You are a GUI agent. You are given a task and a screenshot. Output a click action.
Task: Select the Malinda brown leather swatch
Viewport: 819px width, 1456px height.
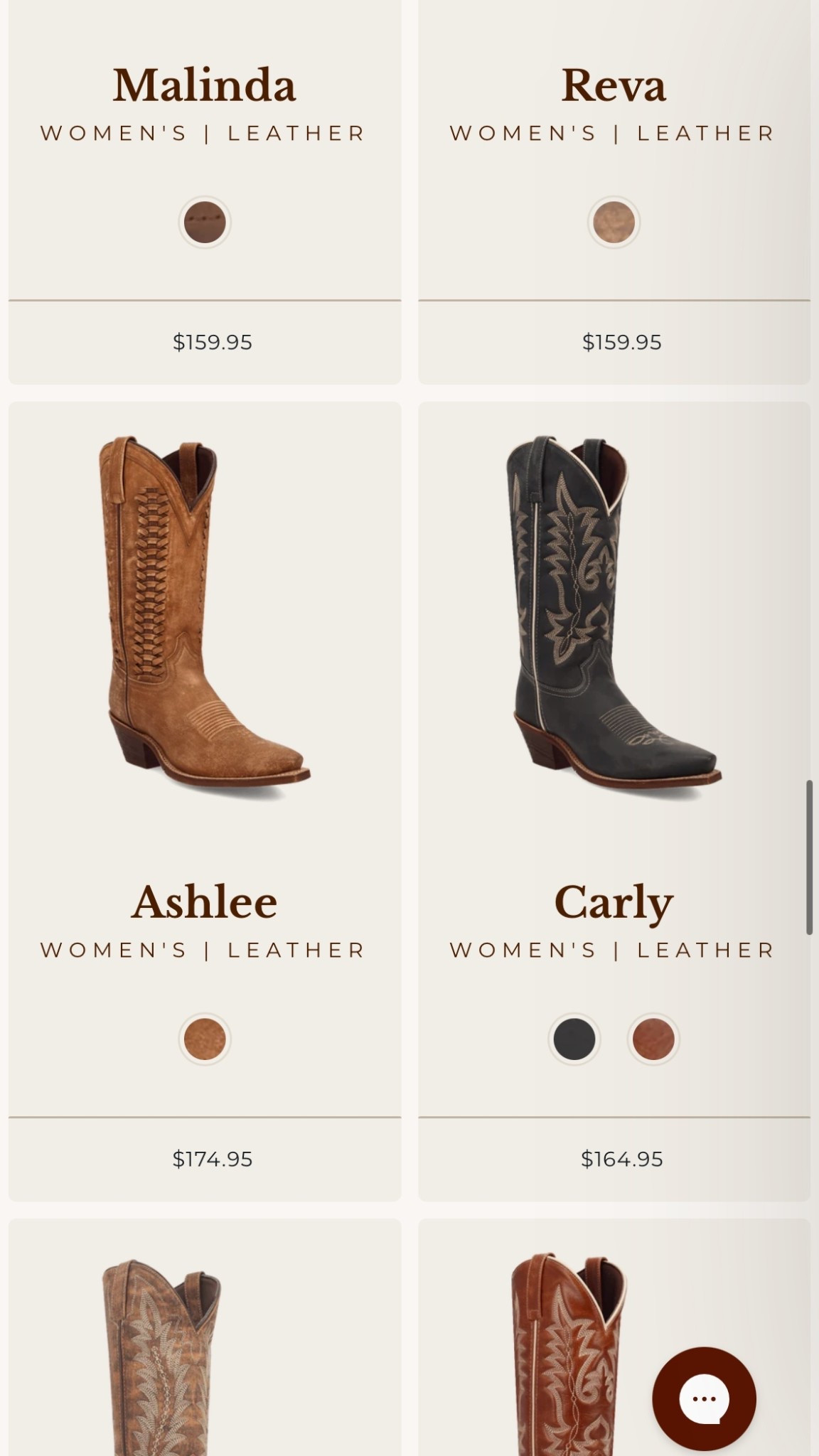click(205, 222)
